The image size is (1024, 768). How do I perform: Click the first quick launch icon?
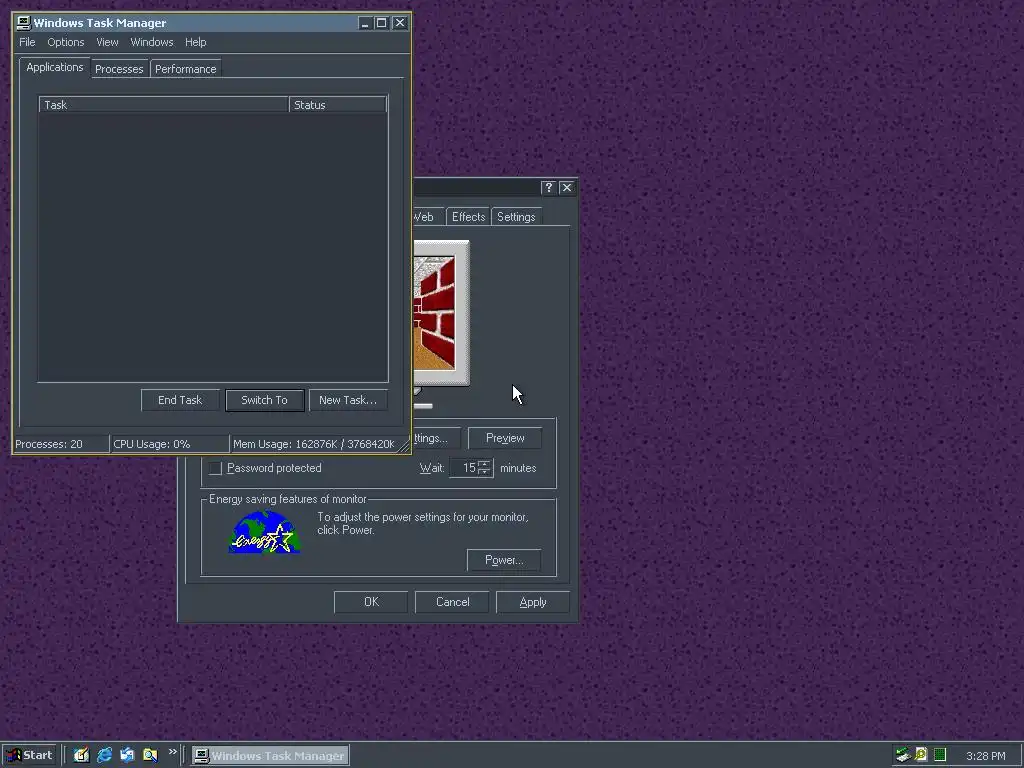[x=81, y=755]
